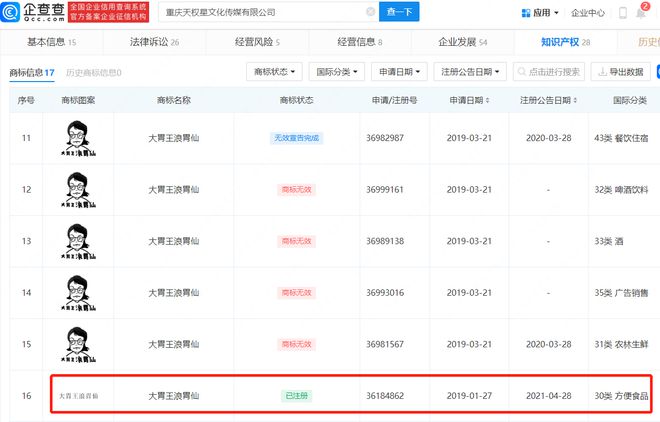
Task: Switch to 企业发展 tab
Action: pyautogui.click(x=463, y=42)
